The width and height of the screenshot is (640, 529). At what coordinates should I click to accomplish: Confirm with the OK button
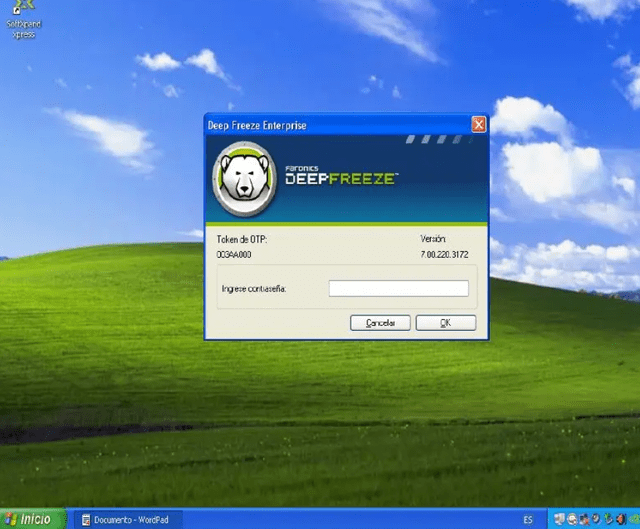pos(446,323)
